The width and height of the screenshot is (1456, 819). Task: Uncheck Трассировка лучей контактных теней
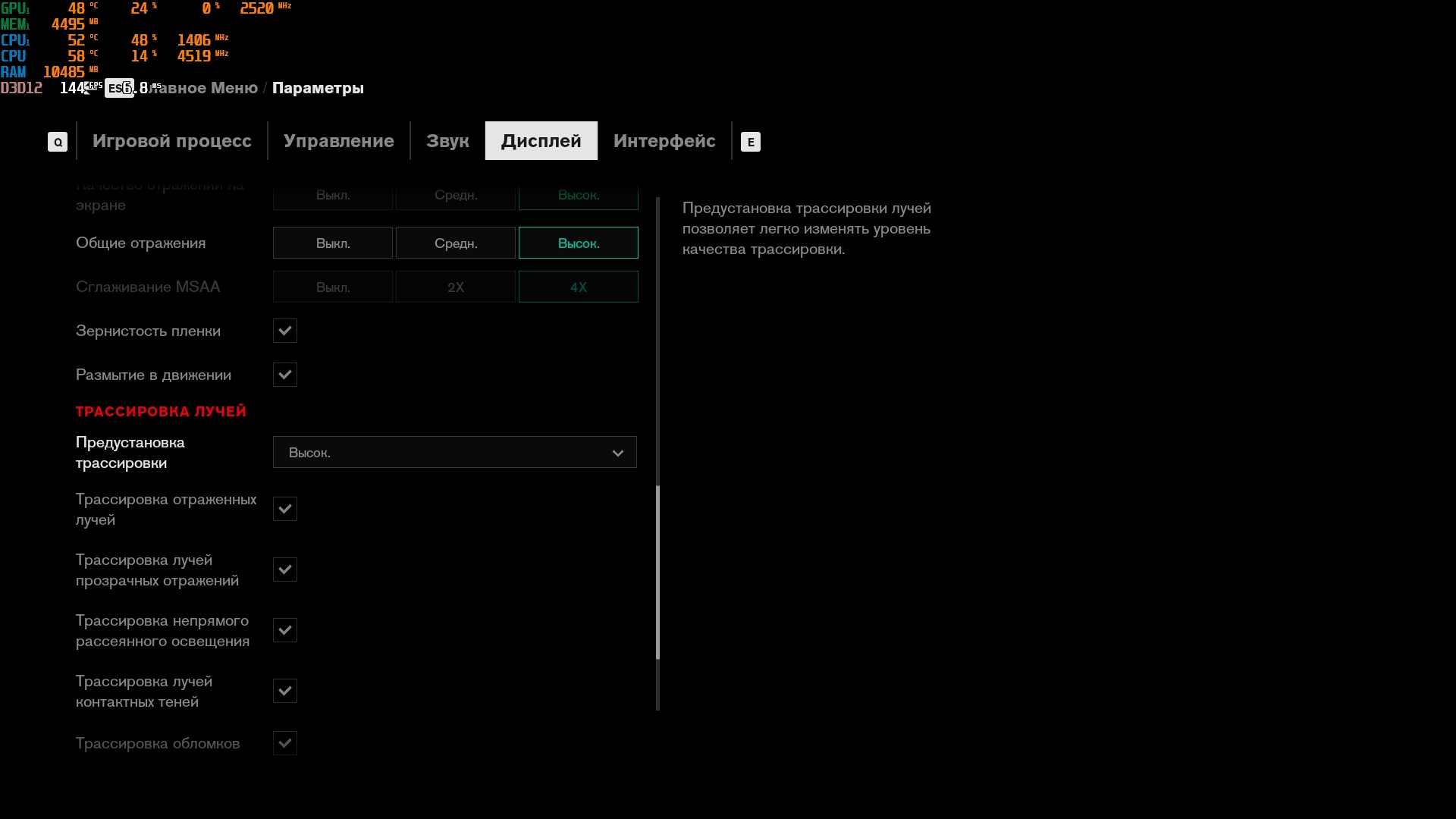[x=285, y=691]
